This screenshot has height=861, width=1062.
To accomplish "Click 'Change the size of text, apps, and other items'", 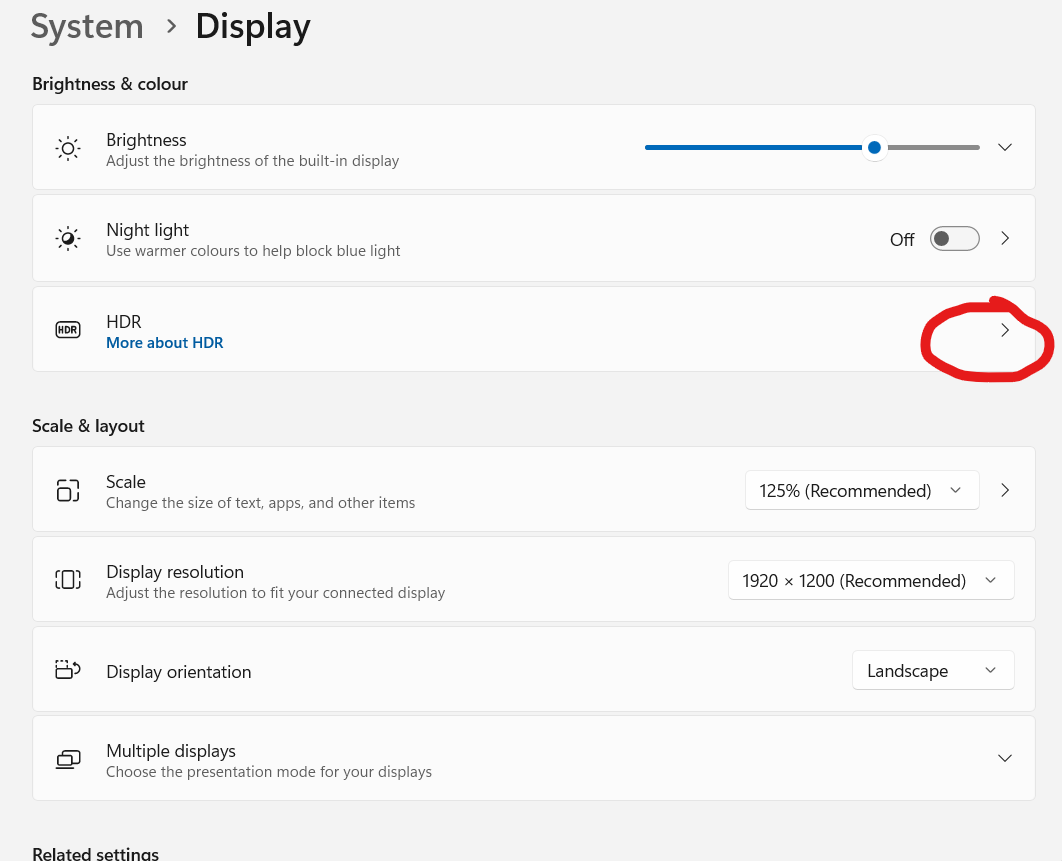I will (x=261, y=503).
